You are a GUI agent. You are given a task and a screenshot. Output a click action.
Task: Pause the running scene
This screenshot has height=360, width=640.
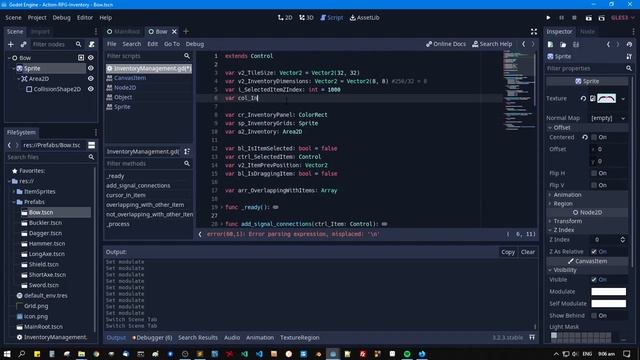pyautogui.click(x=561, y=18)
